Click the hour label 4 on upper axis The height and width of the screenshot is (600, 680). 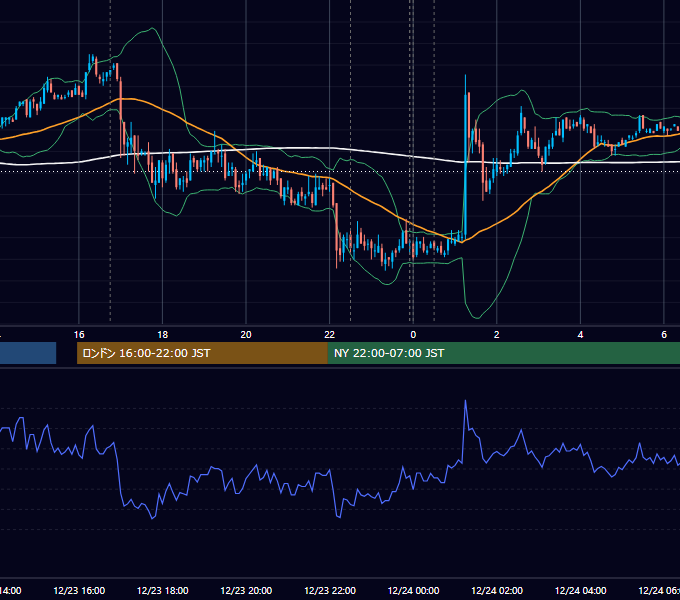[580, 335]
